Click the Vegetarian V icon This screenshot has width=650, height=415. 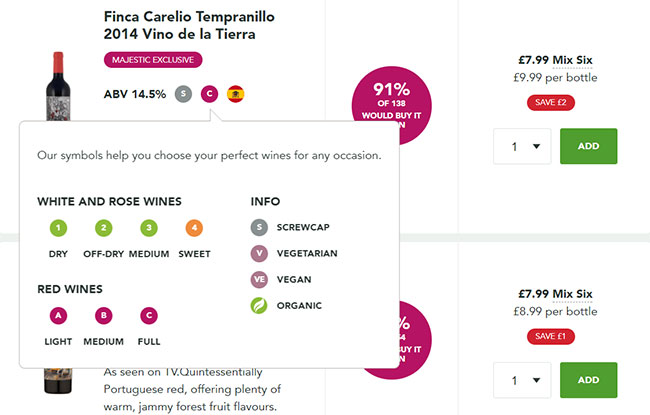(x=260, y=254)
